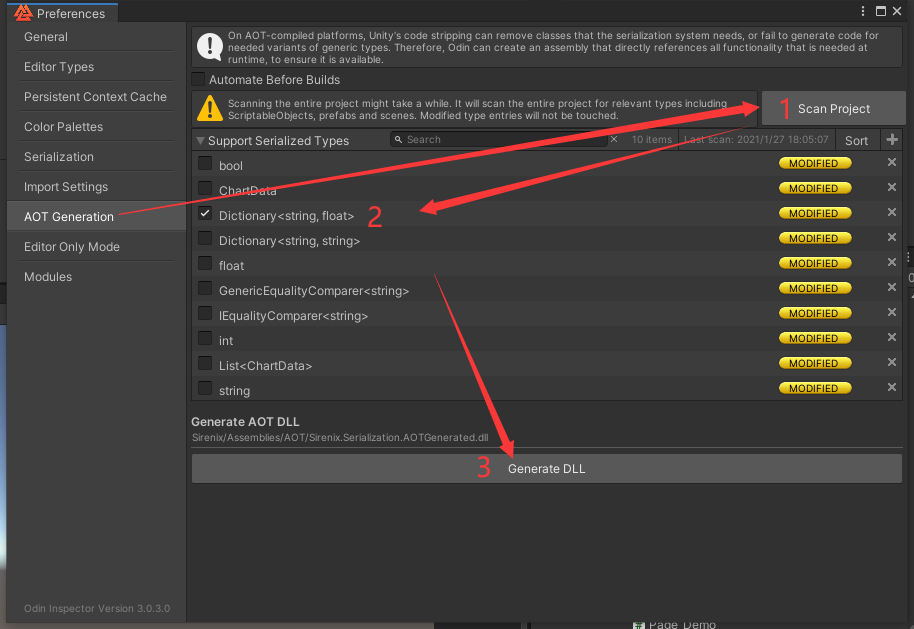Open Persistent Context Cache settings
This screenshot has height=629, width=914.
pyautogui.click(x=96, y=97)
